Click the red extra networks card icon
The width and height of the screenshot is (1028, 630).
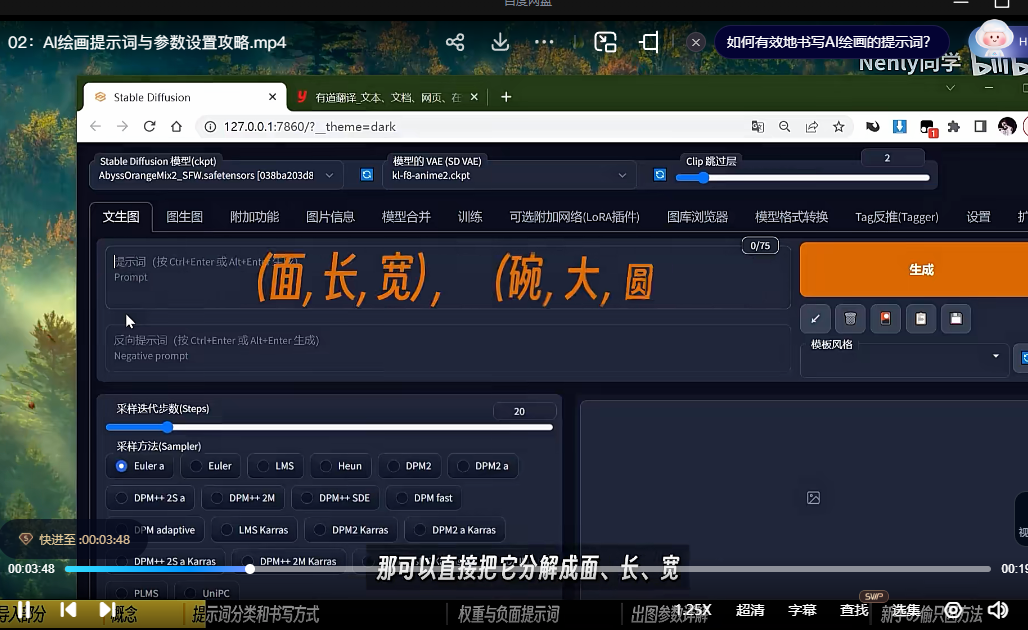886,319
